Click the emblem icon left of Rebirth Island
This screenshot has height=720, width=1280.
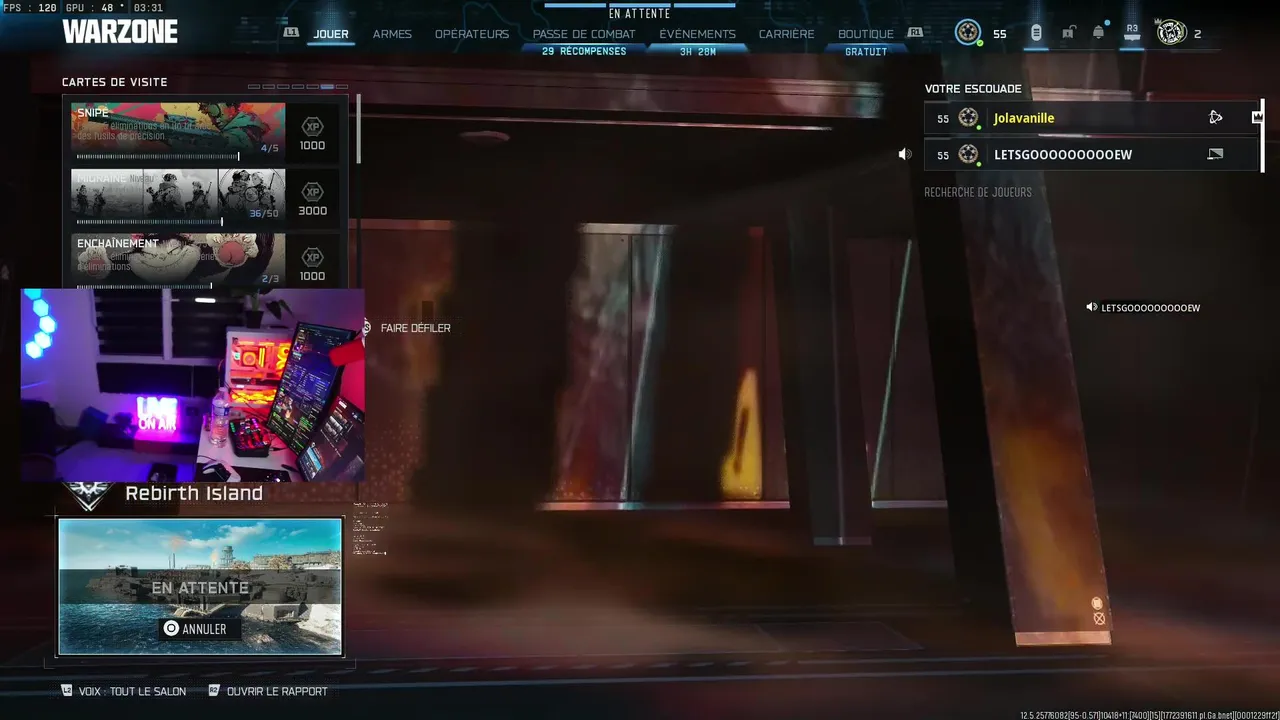[x=88, y=494]
